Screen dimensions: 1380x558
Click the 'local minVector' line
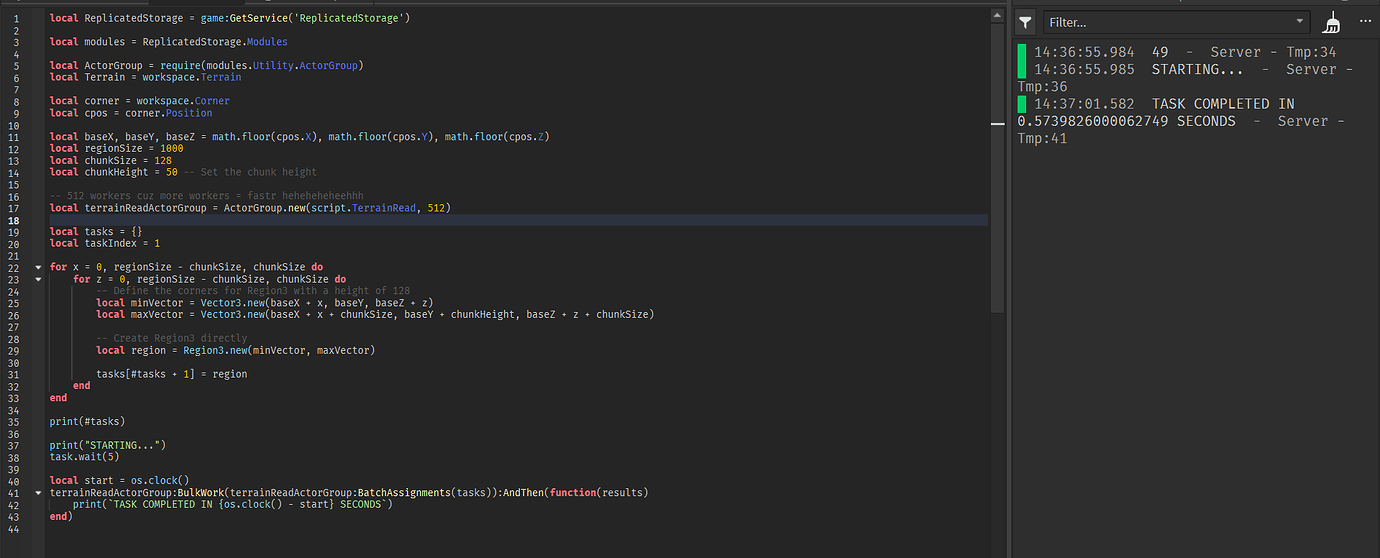(264, 302)
